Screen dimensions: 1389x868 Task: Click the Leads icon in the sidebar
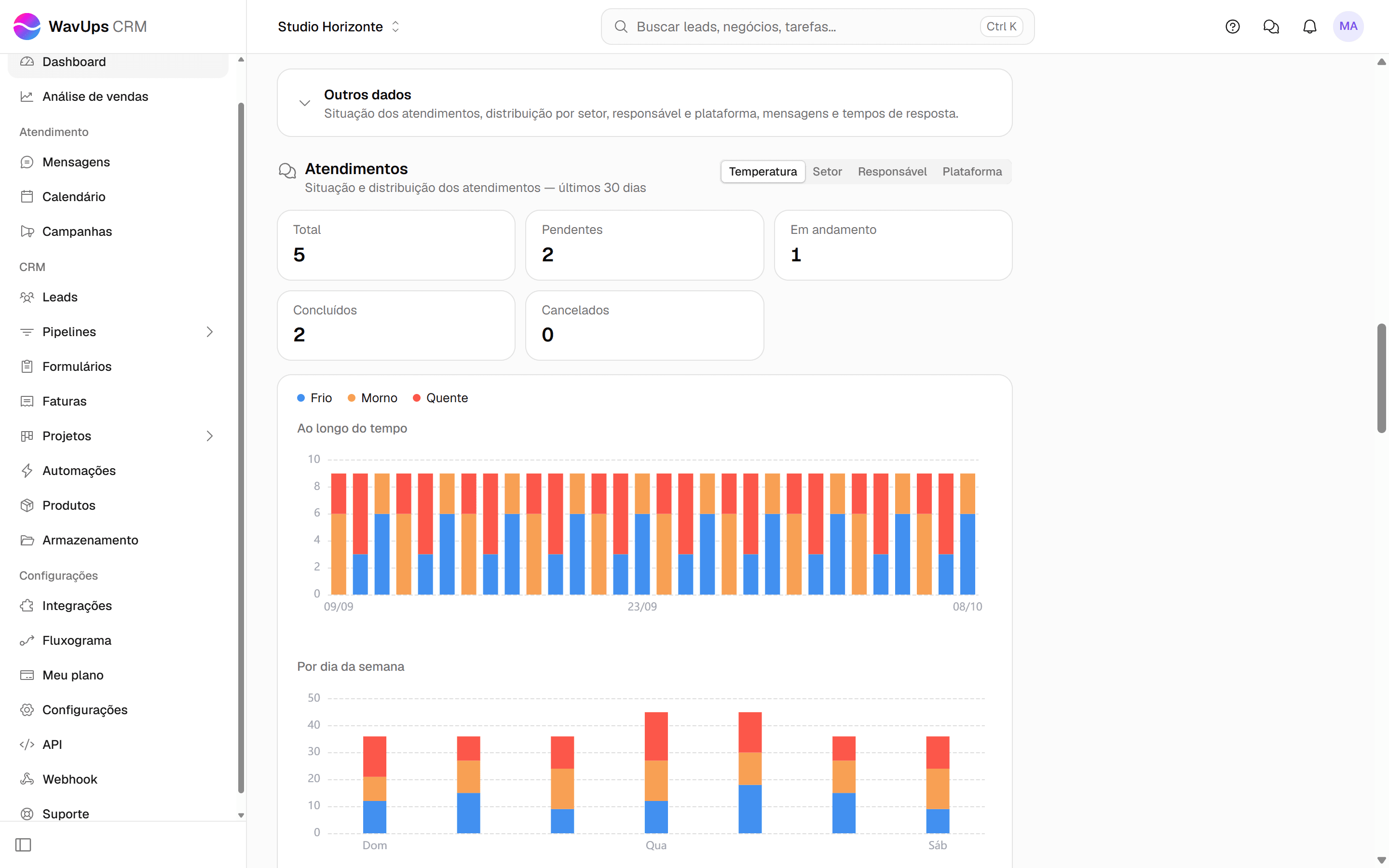(x=27, y=297)
